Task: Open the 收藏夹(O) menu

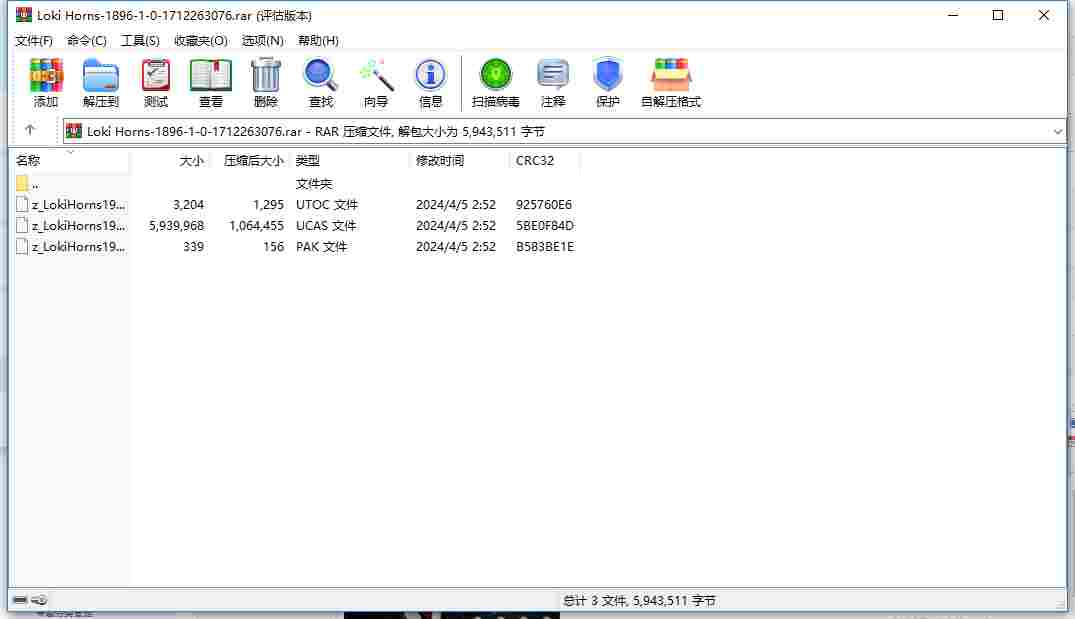Action: coord(200,40)
